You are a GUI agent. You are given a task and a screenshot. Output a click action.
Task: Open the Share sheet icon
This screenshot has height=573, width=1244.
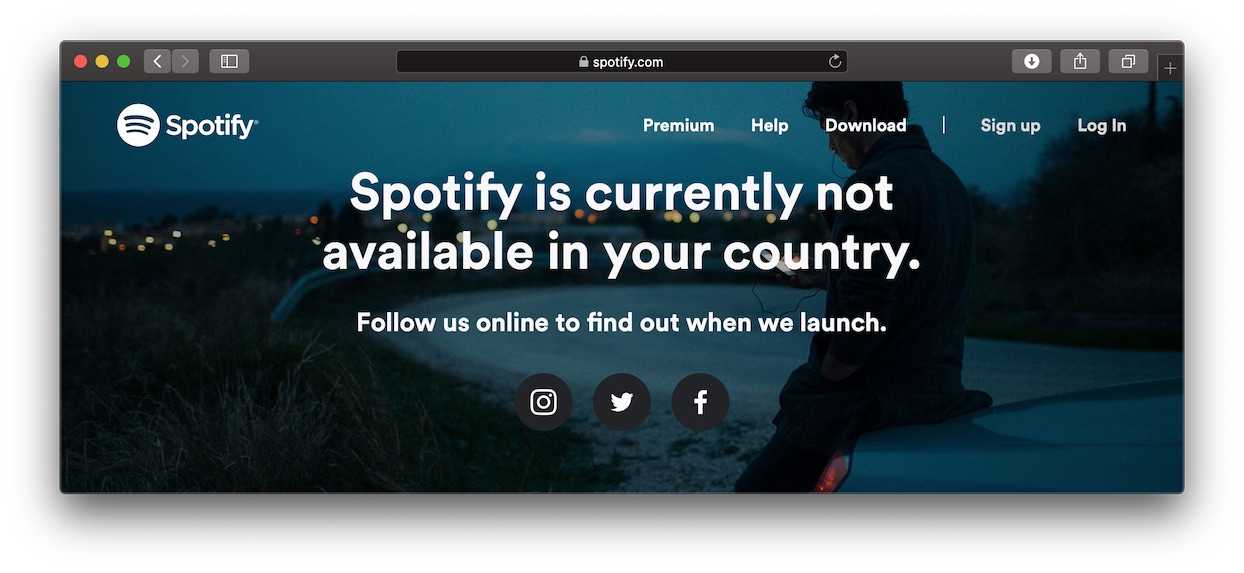tap(1080, 61)
